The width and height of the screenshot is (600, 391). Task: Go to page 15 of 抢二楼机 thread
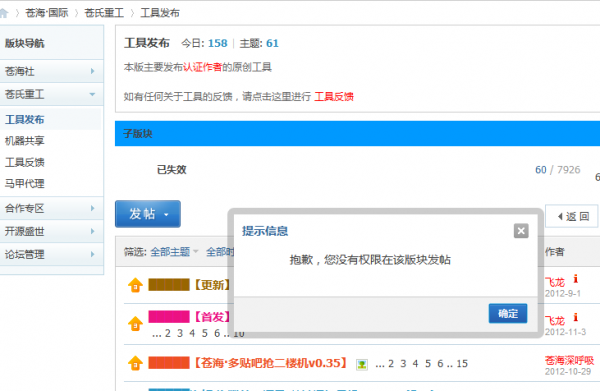pos(462,363)
